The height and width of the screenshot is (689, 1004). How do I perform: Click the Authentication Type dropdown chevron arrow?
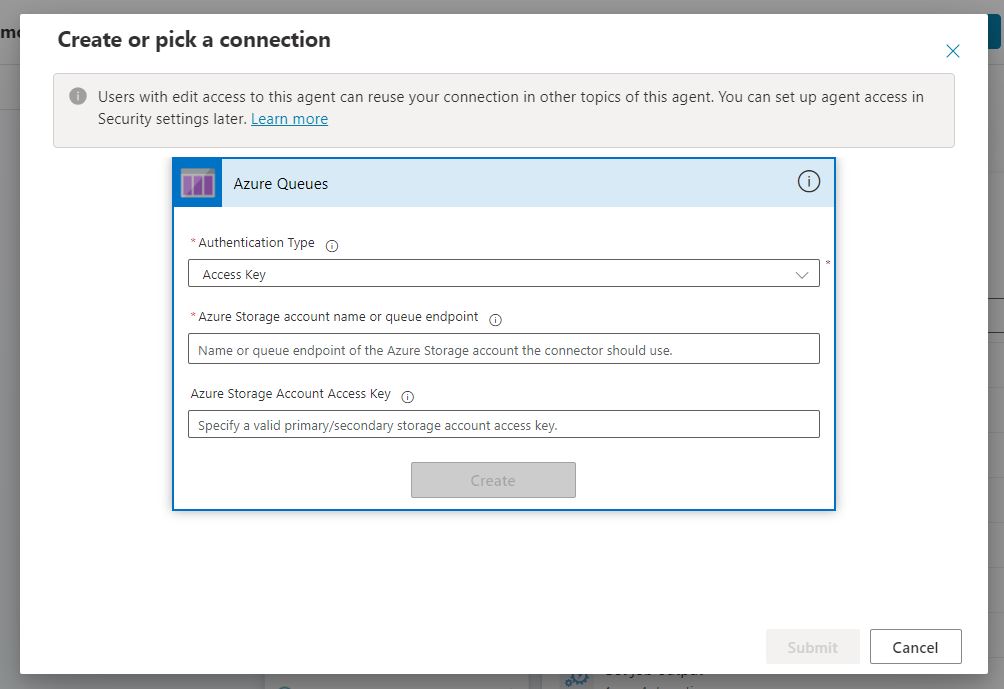(801, 275)
